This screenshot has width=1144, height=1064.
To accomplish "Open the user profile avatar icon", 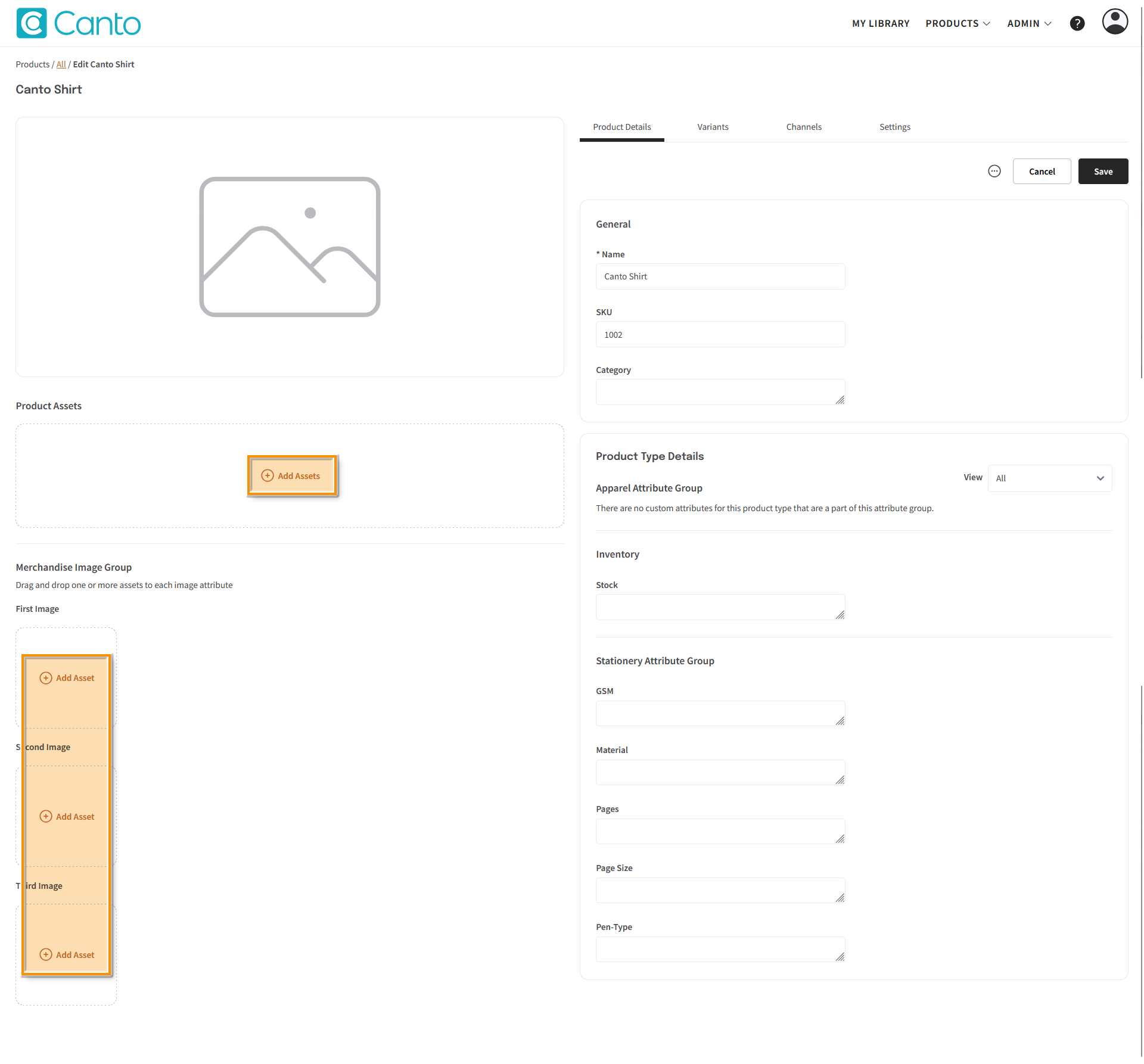I will 1114,22.
